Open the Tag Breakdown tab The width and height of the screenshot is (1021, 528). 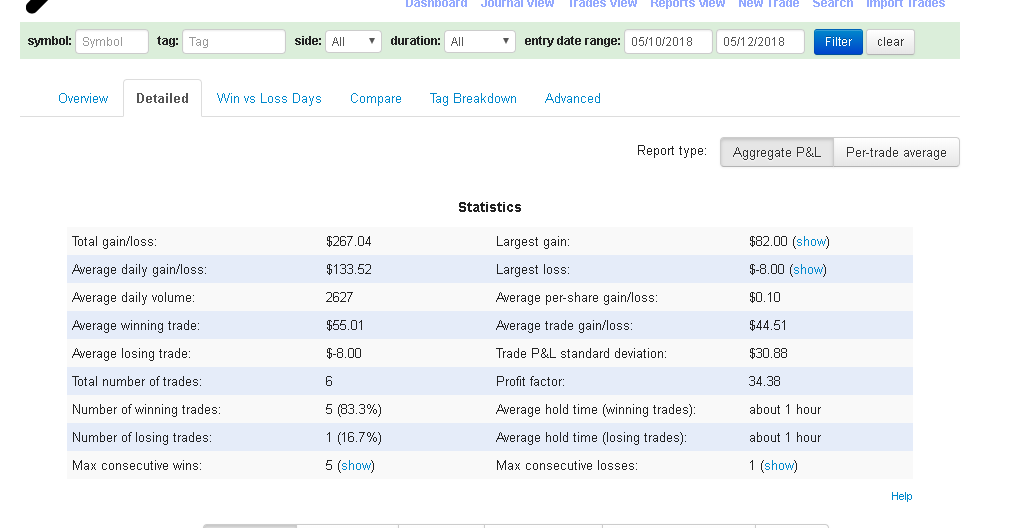click(x=473, y=98)
